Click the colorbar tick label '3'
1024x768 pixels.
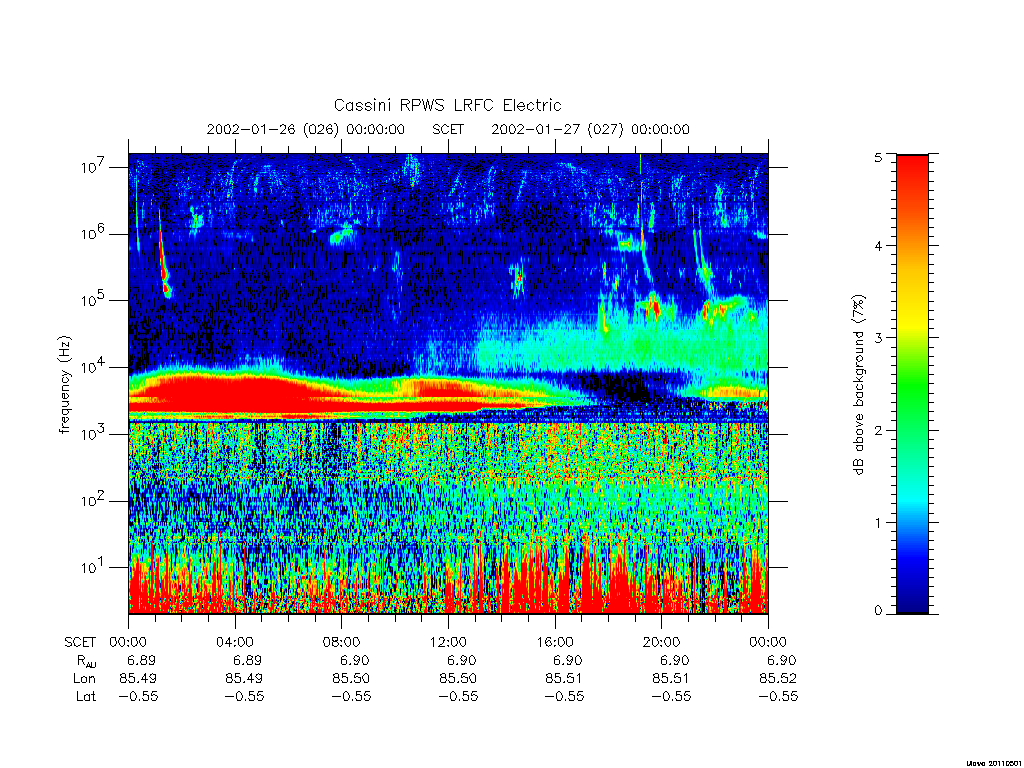878,338
